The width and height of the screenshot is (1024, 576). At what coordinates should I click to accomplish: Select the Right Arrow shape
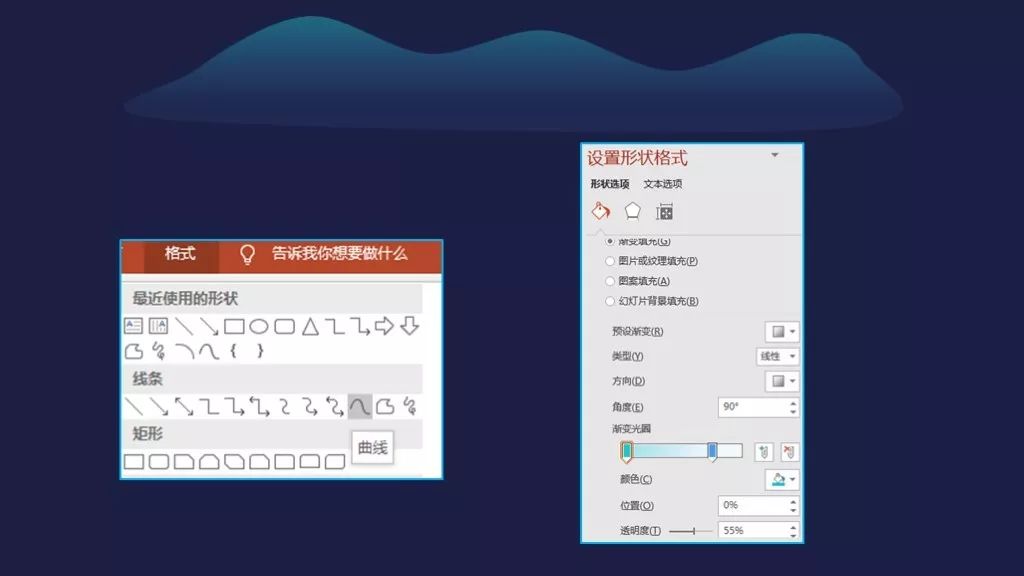[x=384, y=326]
